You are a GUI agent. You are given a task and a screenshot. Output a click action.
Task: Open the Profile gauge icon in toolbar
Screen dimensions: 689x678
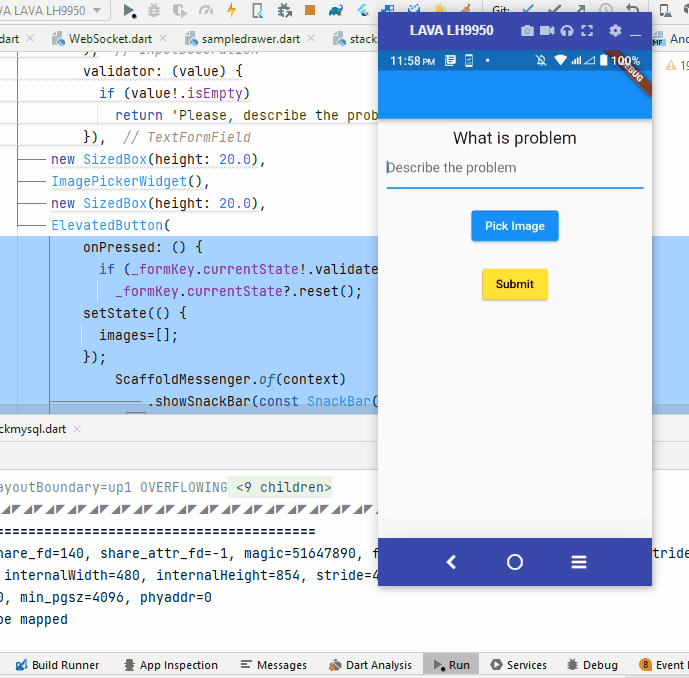[x=206, y=10]
